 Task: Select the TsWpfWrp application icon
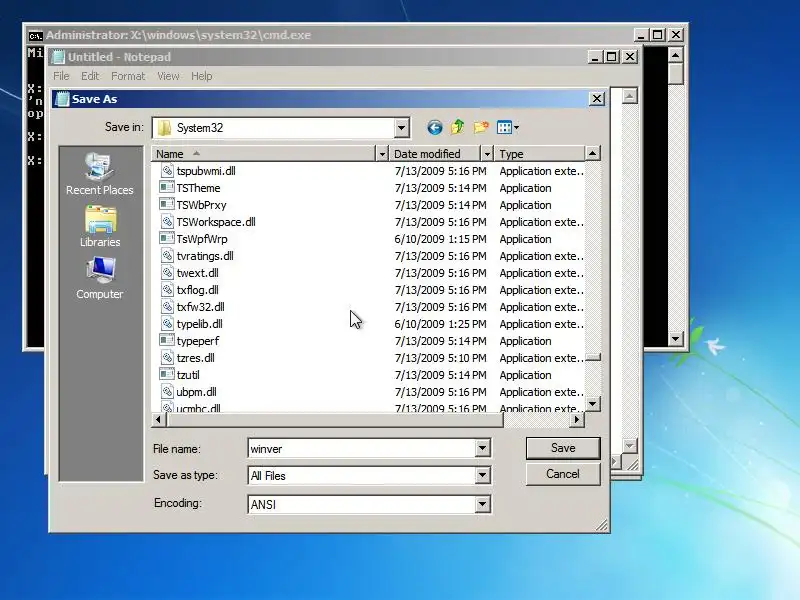(167, 238)
